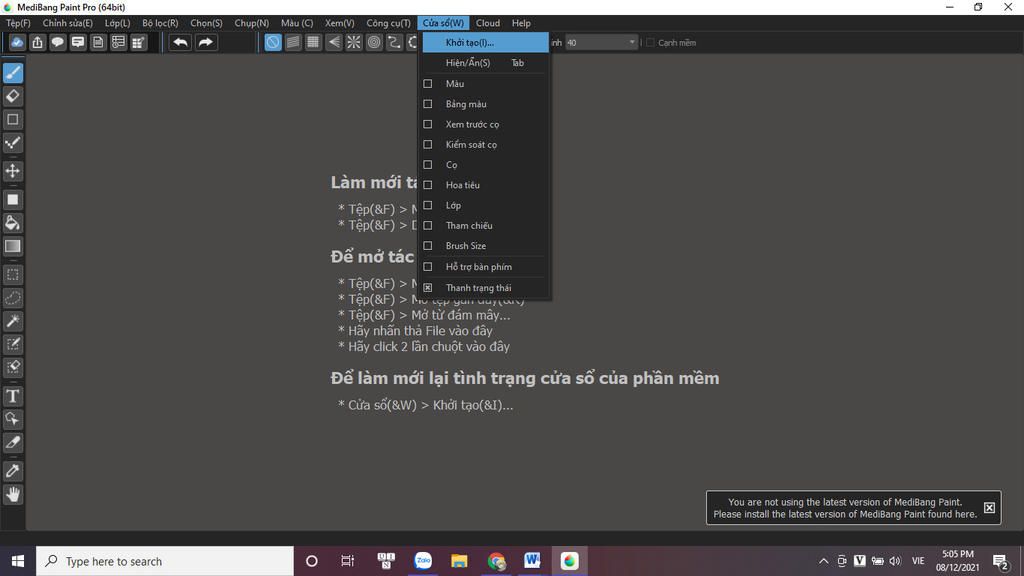Screen dimensions: 1024x576
Task: Check the Bảng màu window checkbox
Action: point(428,104)
